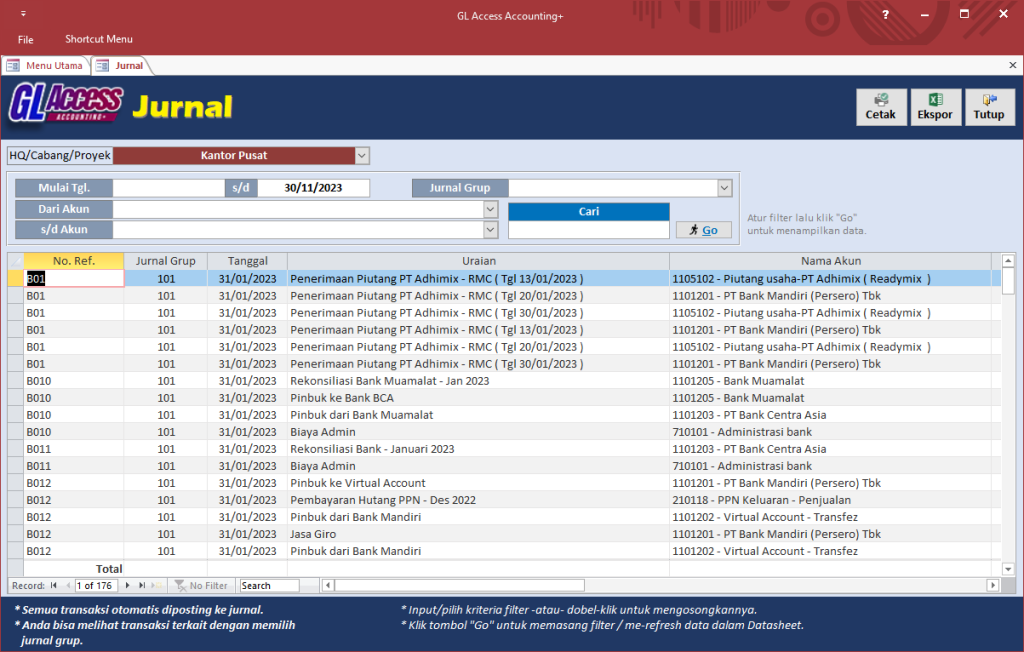
Task: Close the form with Tutup button
Action: tap(988, 107)
